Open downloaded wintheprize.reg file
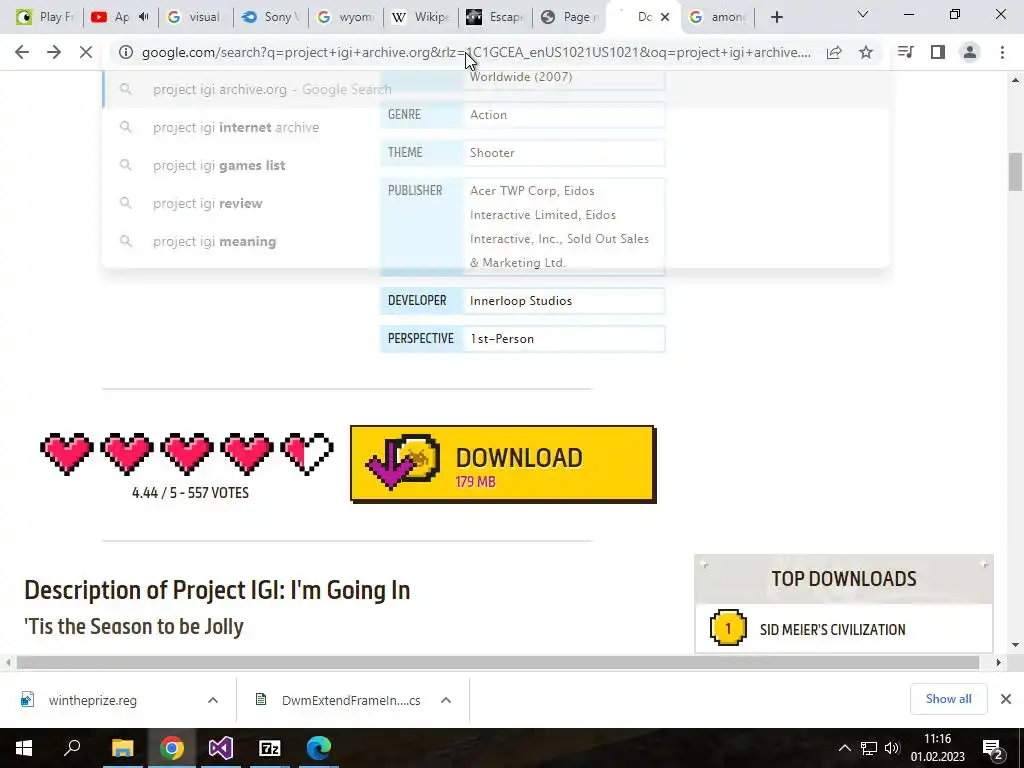The image size is (1024, 768). pos(93,701)
